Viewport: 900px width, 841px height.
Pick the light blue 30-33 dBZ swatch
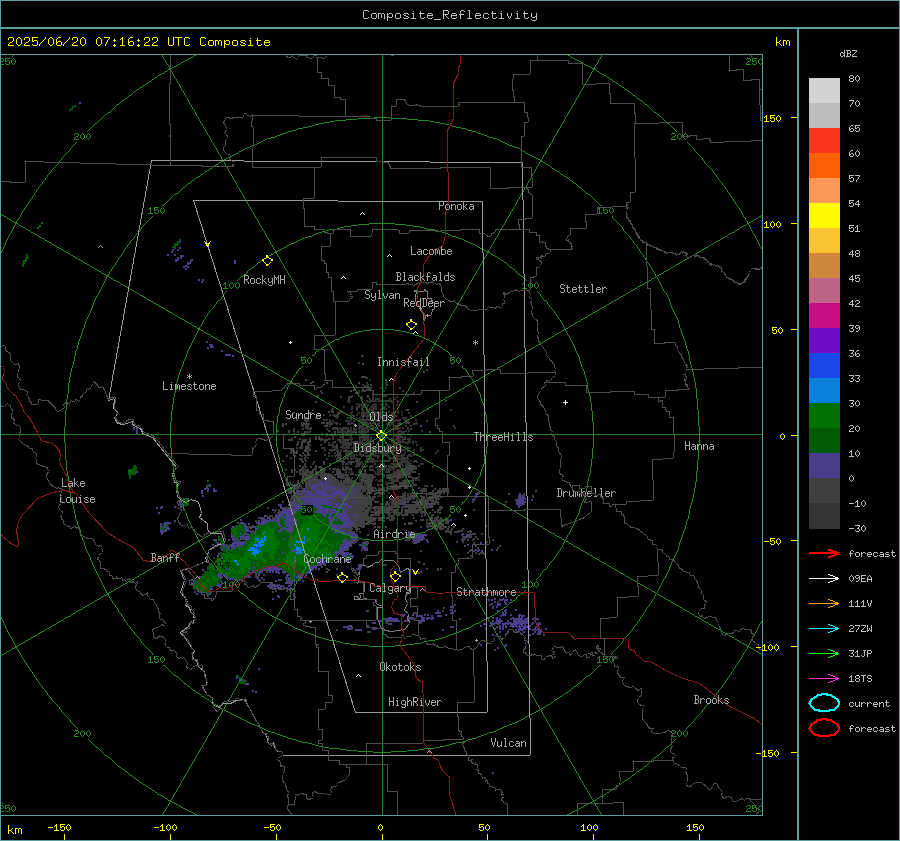pos(824,391)
